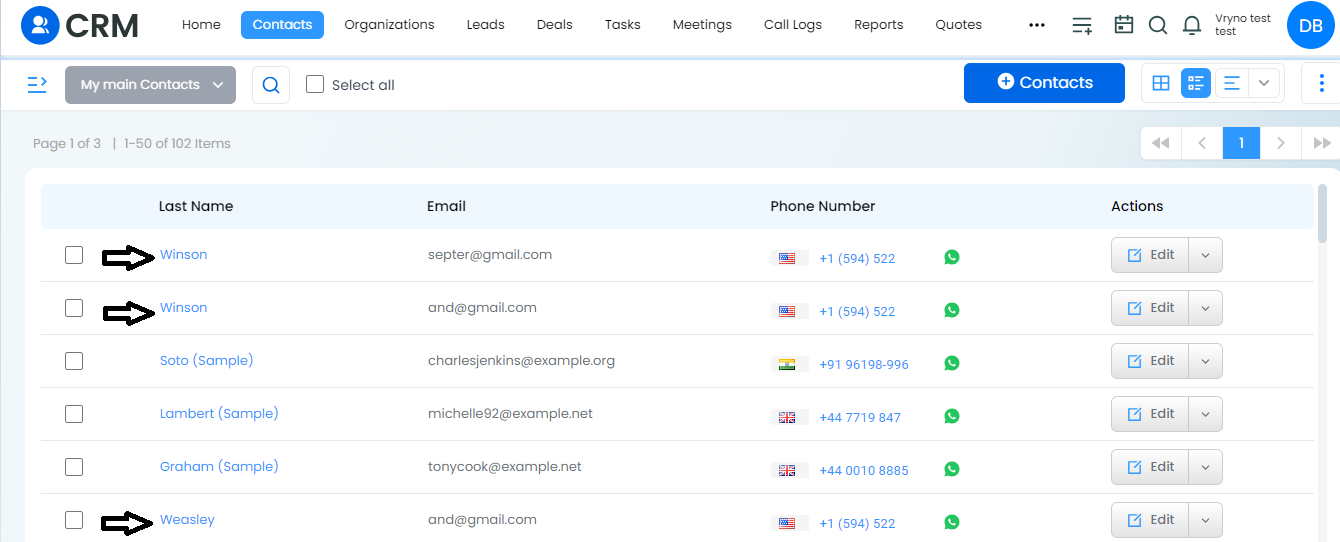Expand actions dropdown for Lambert (Sample)

1205,414
